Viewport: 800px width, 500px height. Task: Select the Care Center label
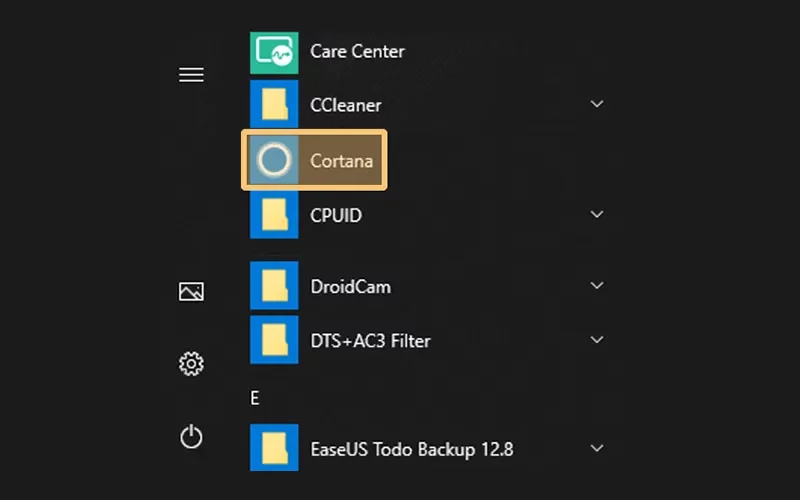pyautogui.click(x=357, y=52)
